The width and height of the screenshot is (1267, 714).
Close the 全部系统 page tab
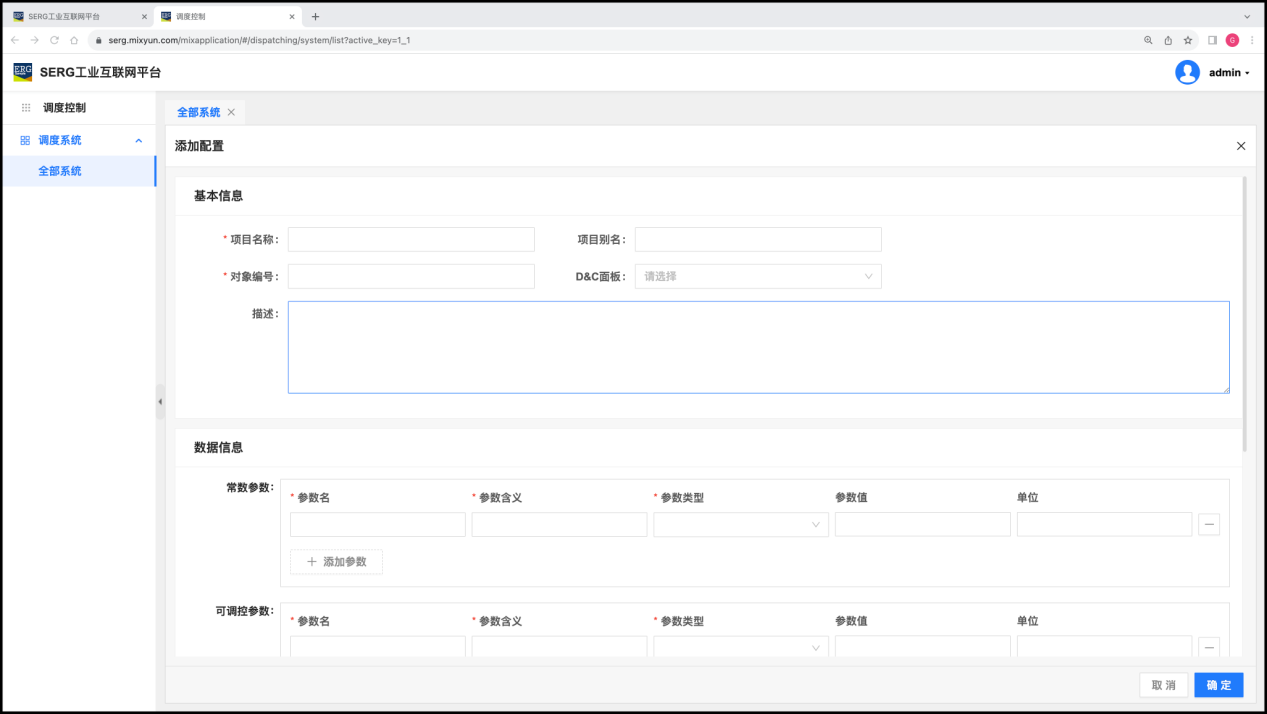[x=231, y=112]
